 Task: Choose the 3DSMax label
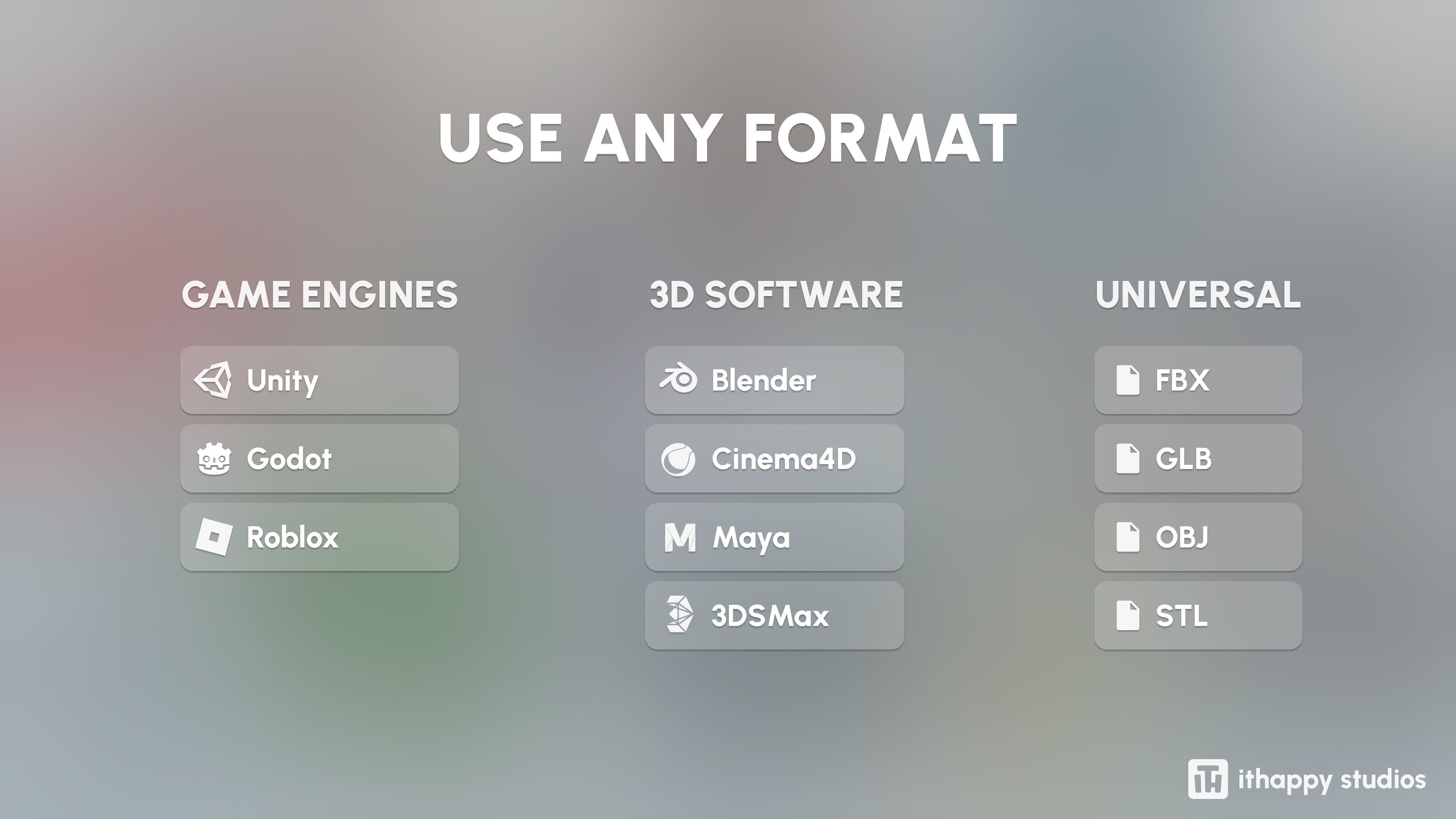tap(770, 615)
